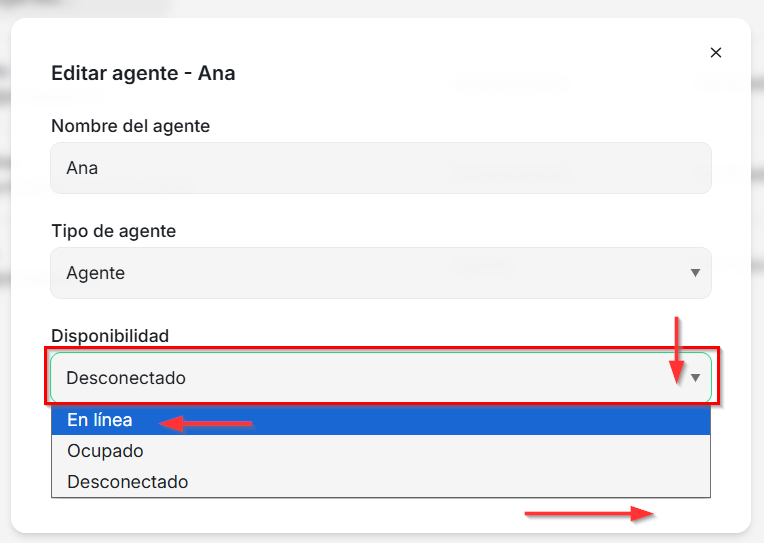Click the "Editar agente - Ana" dialog title
The width and height of the screenshot is (764, 543).
click(x=143, y=73)
